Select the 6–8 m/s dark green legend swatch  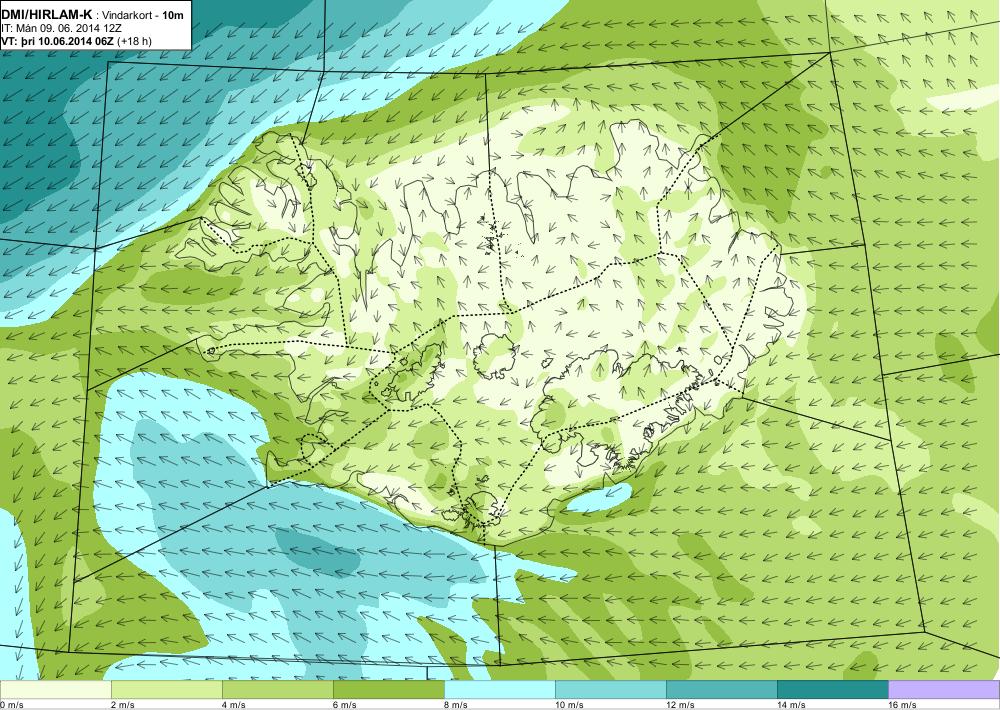(x=388, y=690)
